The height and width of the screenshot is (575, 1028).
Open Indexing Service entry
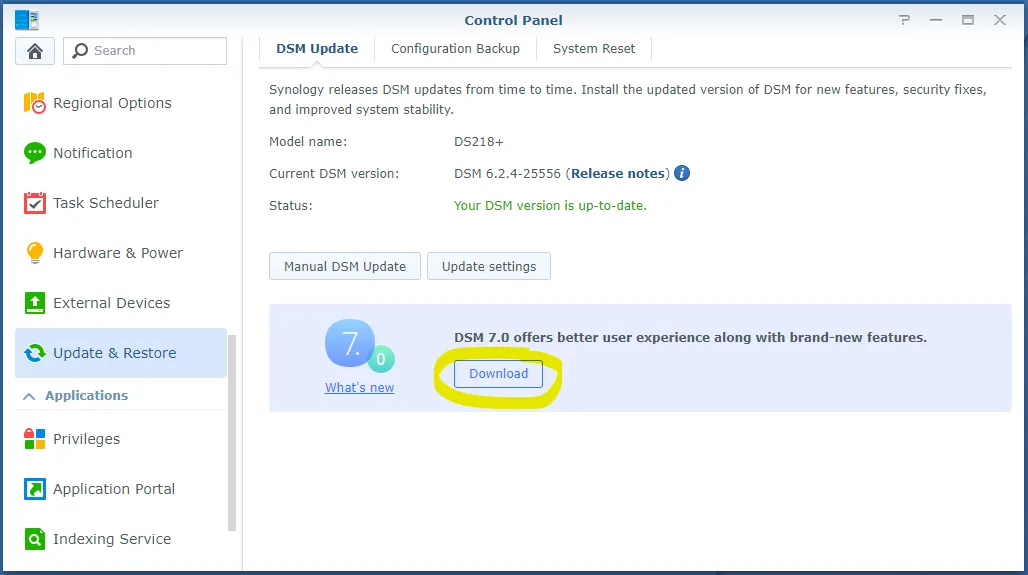[121, 539]
